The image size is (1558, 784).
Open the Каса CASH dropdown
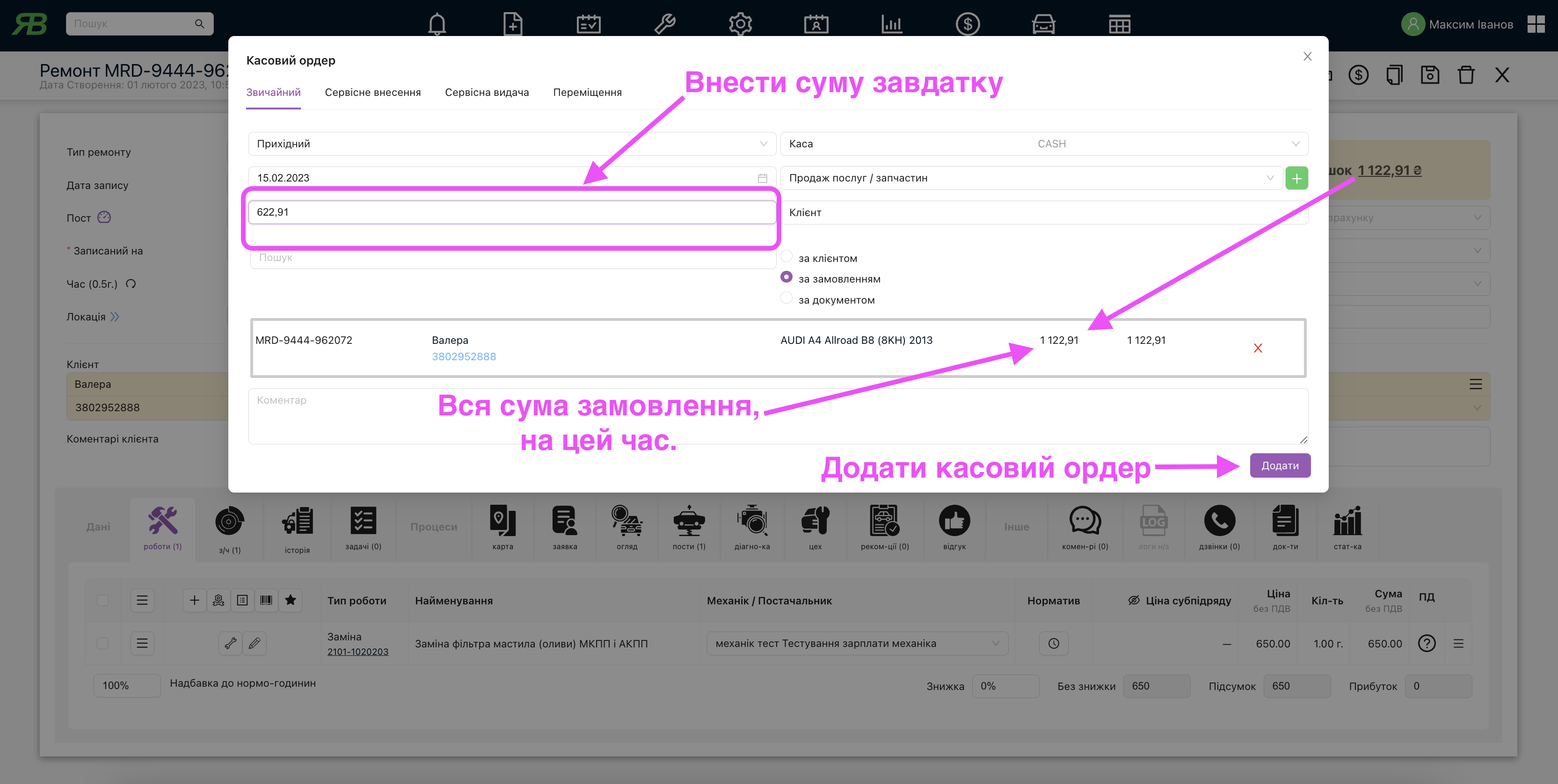1043,144
